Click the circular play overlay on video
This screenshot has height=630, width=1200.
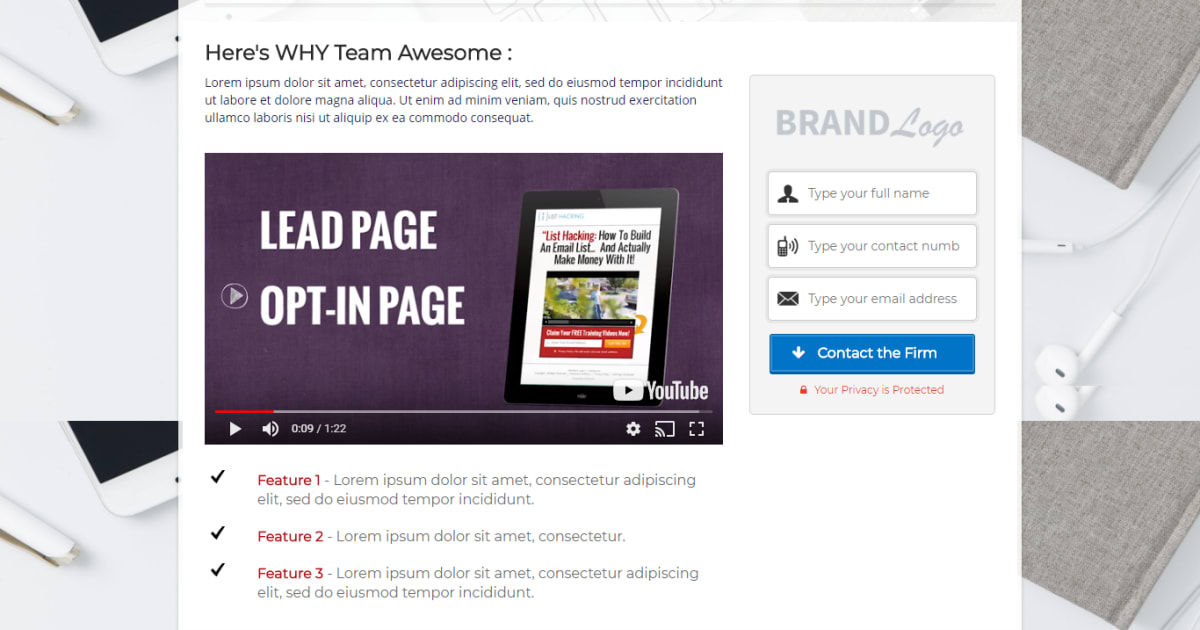point(234,295)
